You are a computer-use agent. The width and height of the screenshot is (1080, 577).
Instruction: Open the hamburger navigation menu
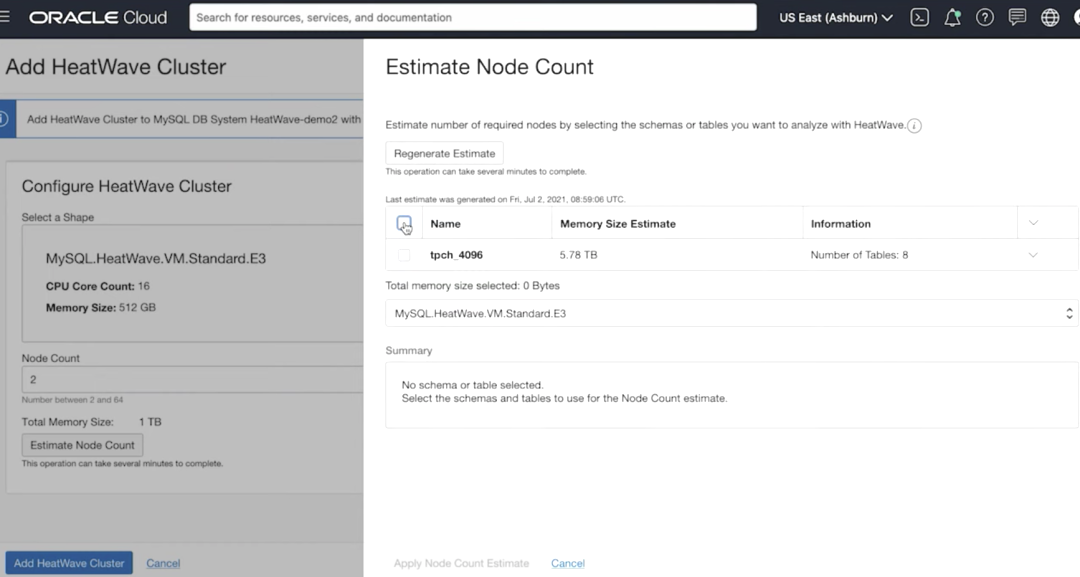point(6,17)
